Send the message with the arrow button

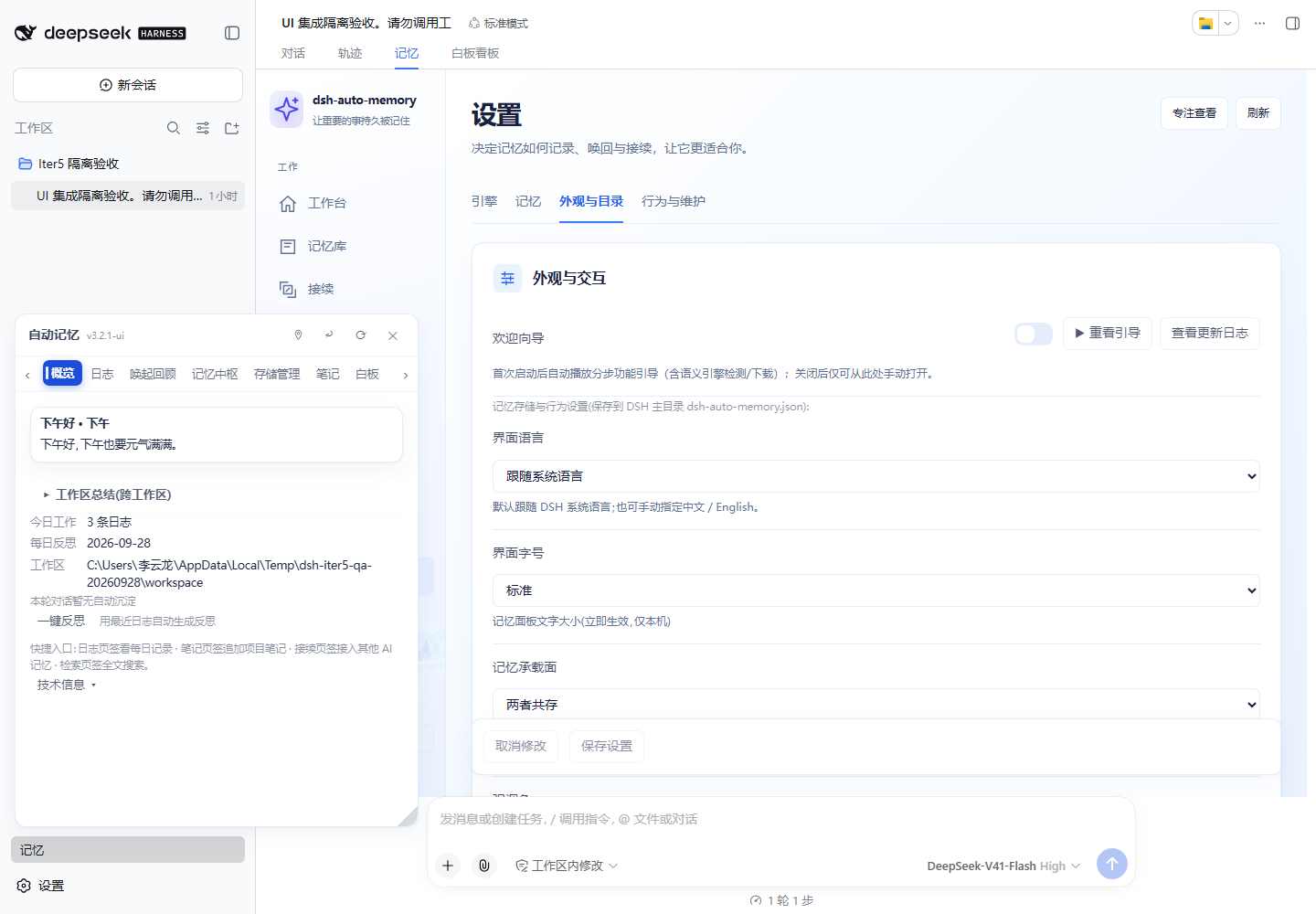1112,864
